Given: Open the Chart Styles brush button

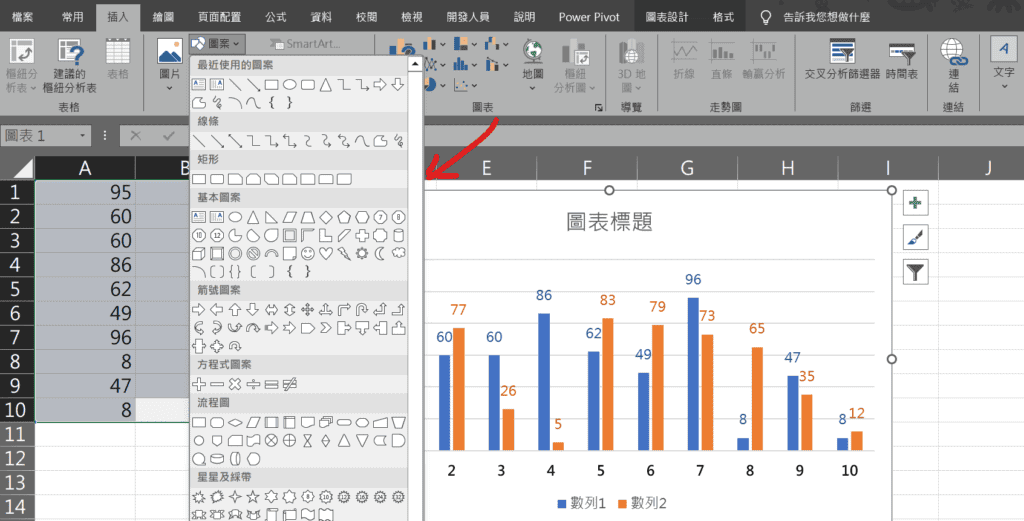Looking at the screenshot, I should (915, 237).
